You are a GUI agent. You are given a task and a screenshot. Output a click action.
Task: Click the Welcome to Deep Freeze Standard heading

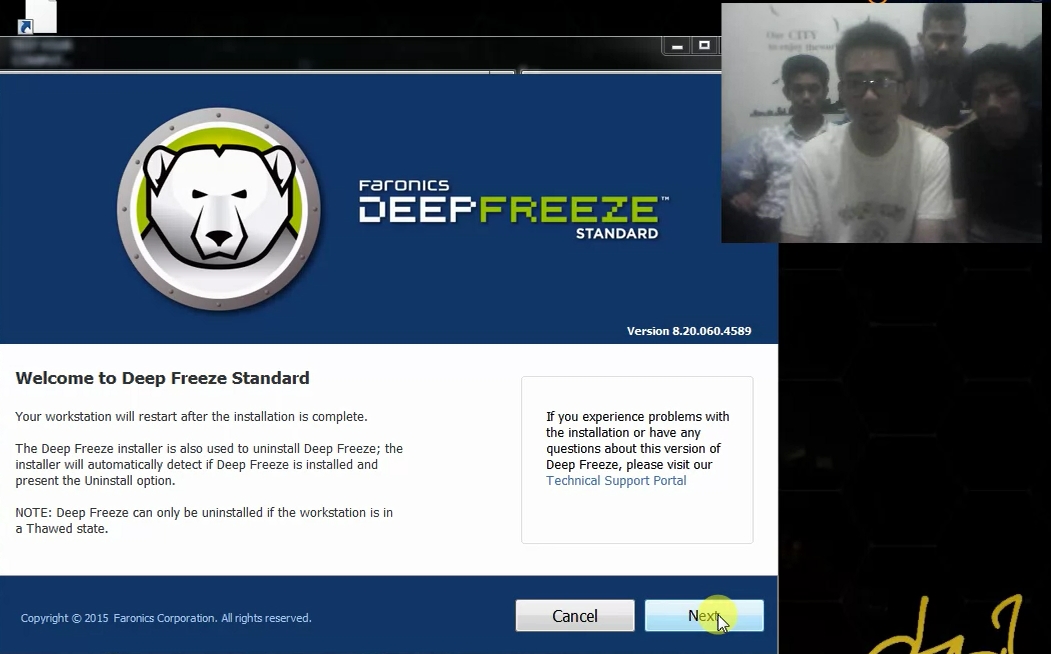tap(162, 378)
